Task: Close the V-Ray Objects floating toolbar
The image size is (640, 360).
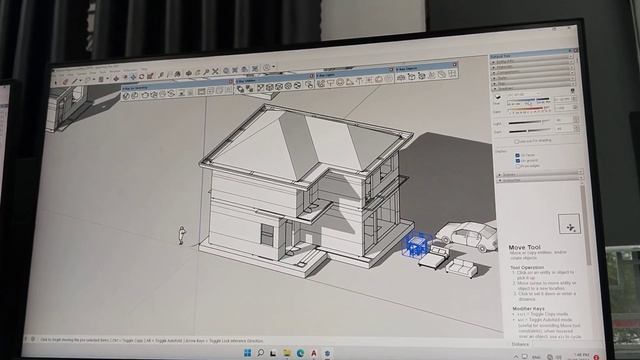Action: 455,64
